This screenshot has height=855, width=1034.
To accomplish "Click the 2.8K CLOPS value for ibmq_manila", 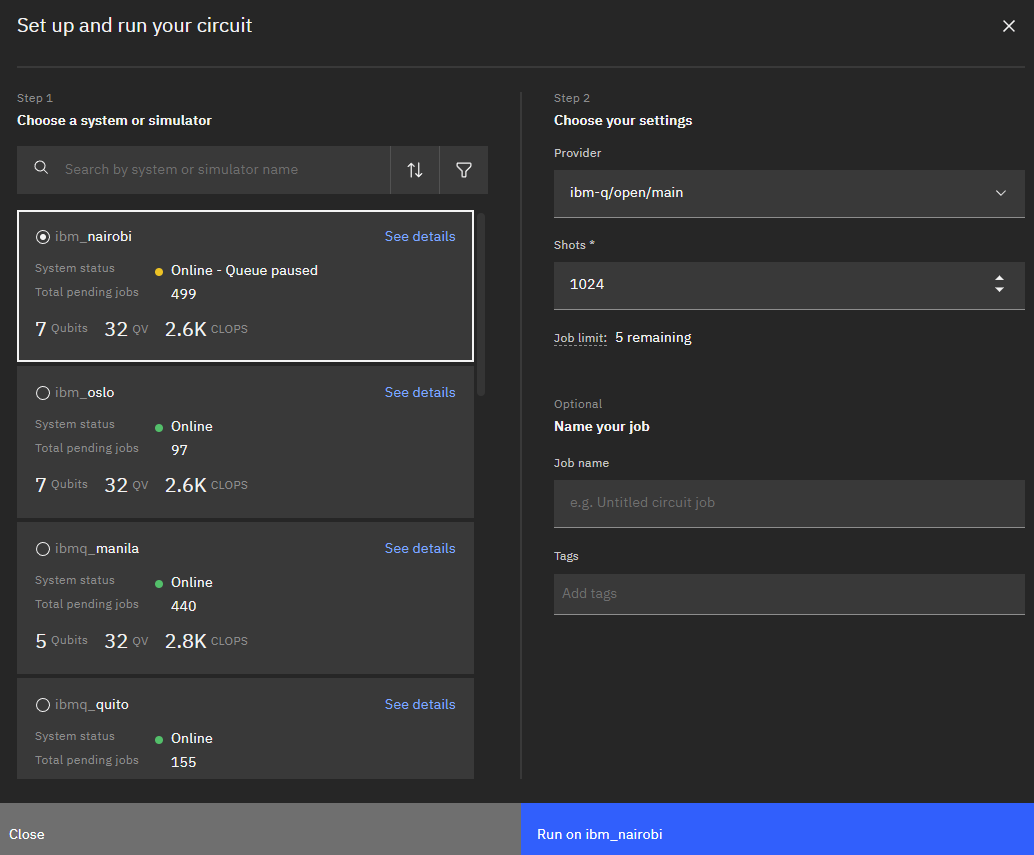I will click(206, 641).
